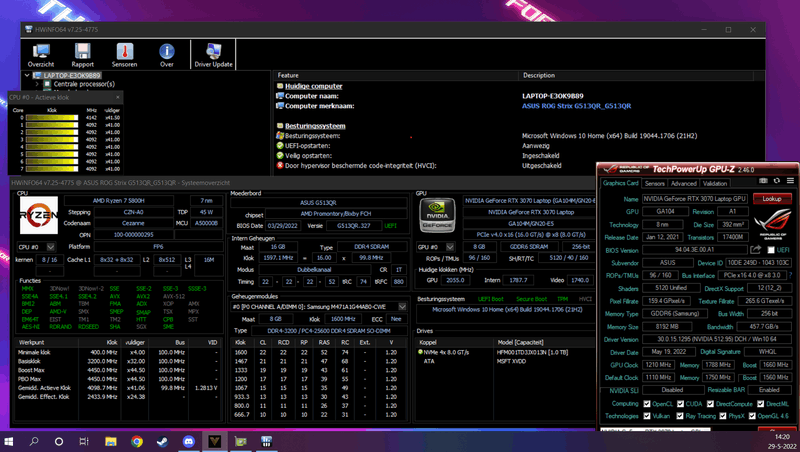This screenshot has height=452, width=800.
Task: Click the NVIDIA GeForce logo
Action: 437,215
